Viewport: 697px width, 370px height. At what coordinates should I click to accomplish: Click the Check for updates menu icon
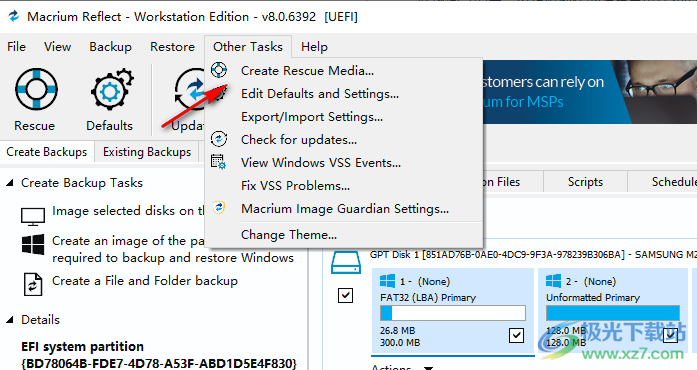(x=219, y=139)
